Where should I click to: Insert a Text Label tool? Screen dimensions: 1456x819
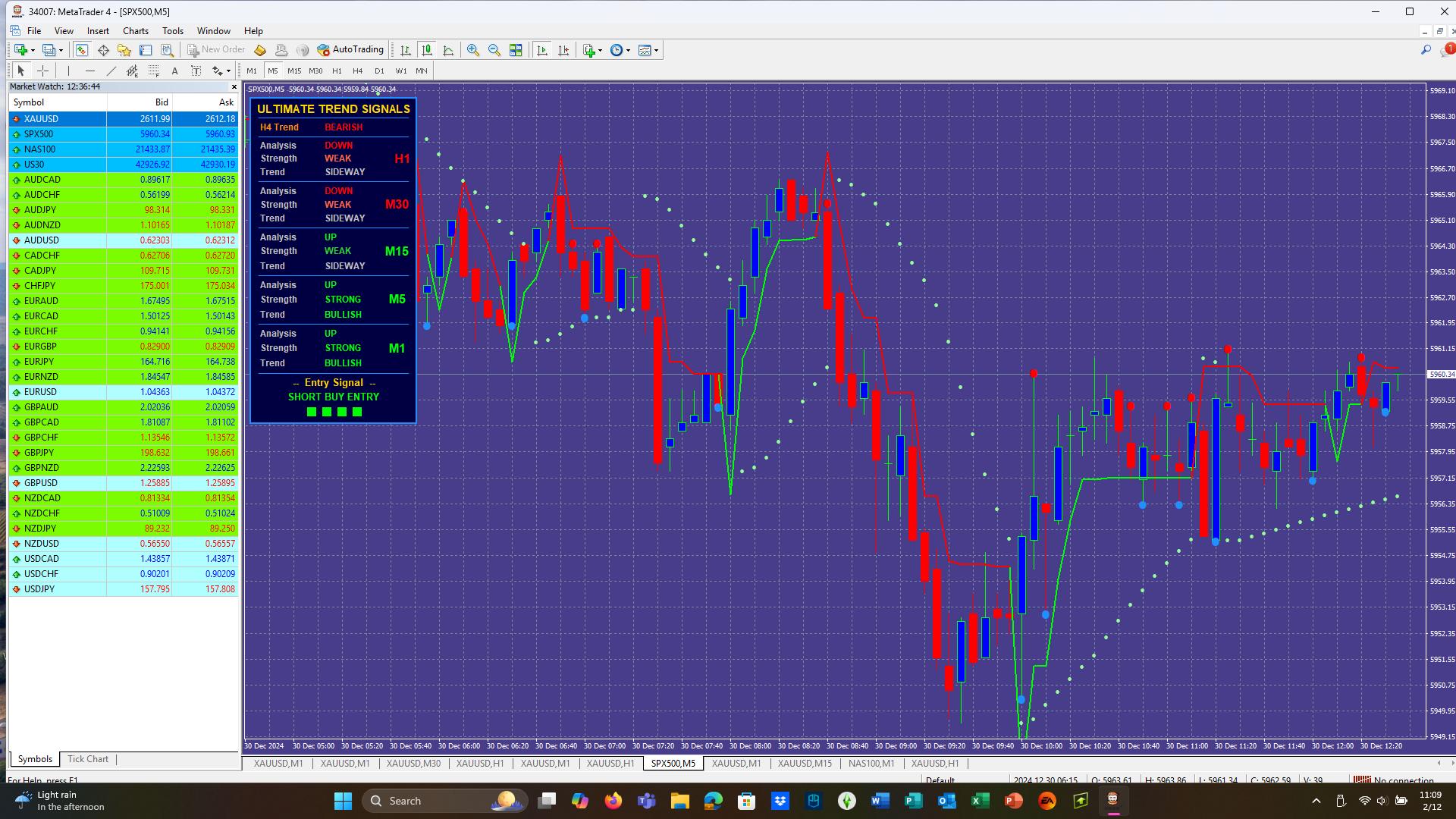click(196, 71)
